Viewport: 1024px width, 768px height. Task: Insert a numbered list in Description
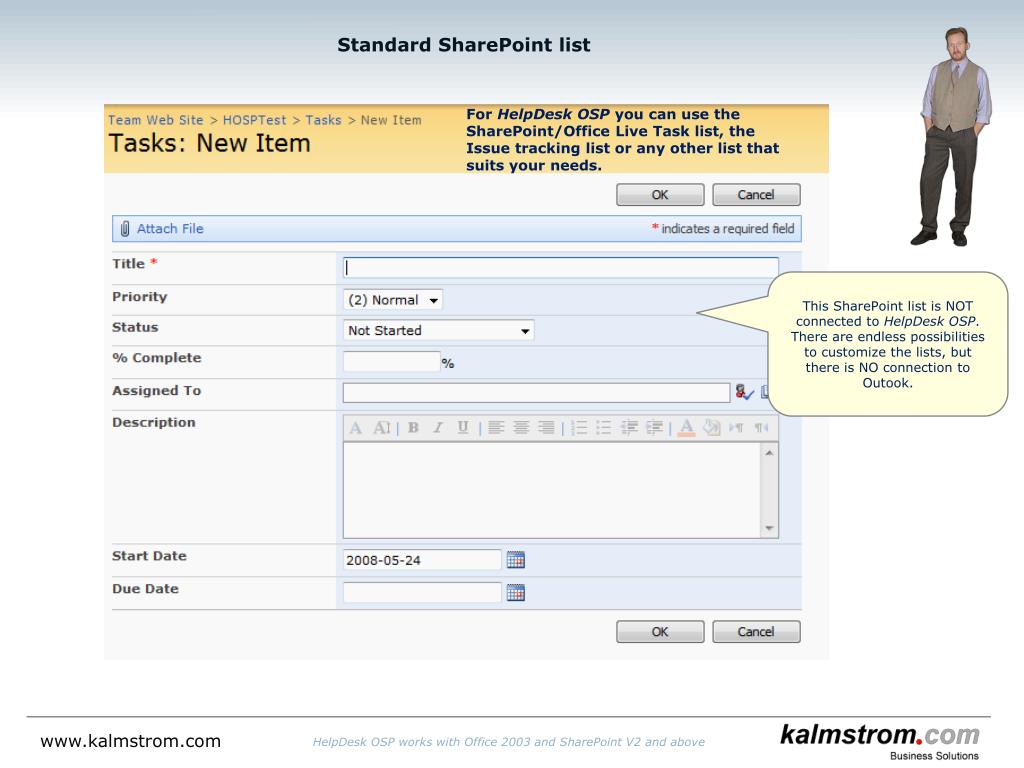[579, 428]
